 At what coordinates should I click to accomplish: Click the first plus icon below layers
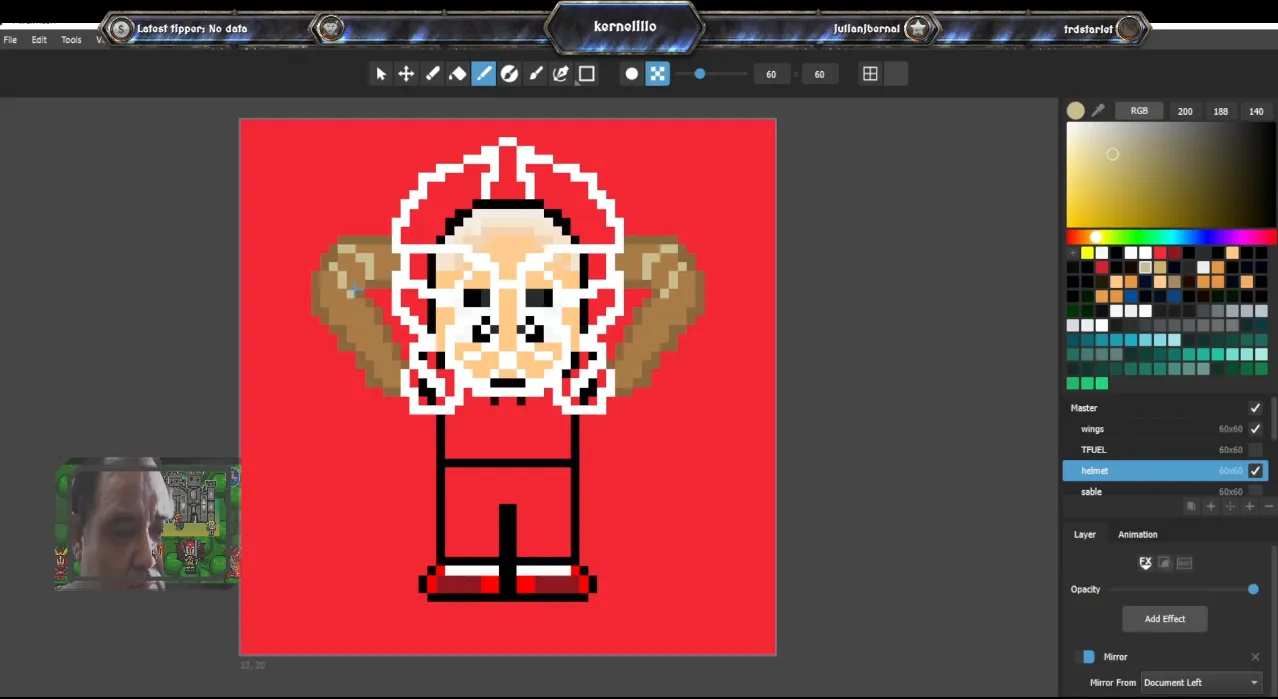1210,507
